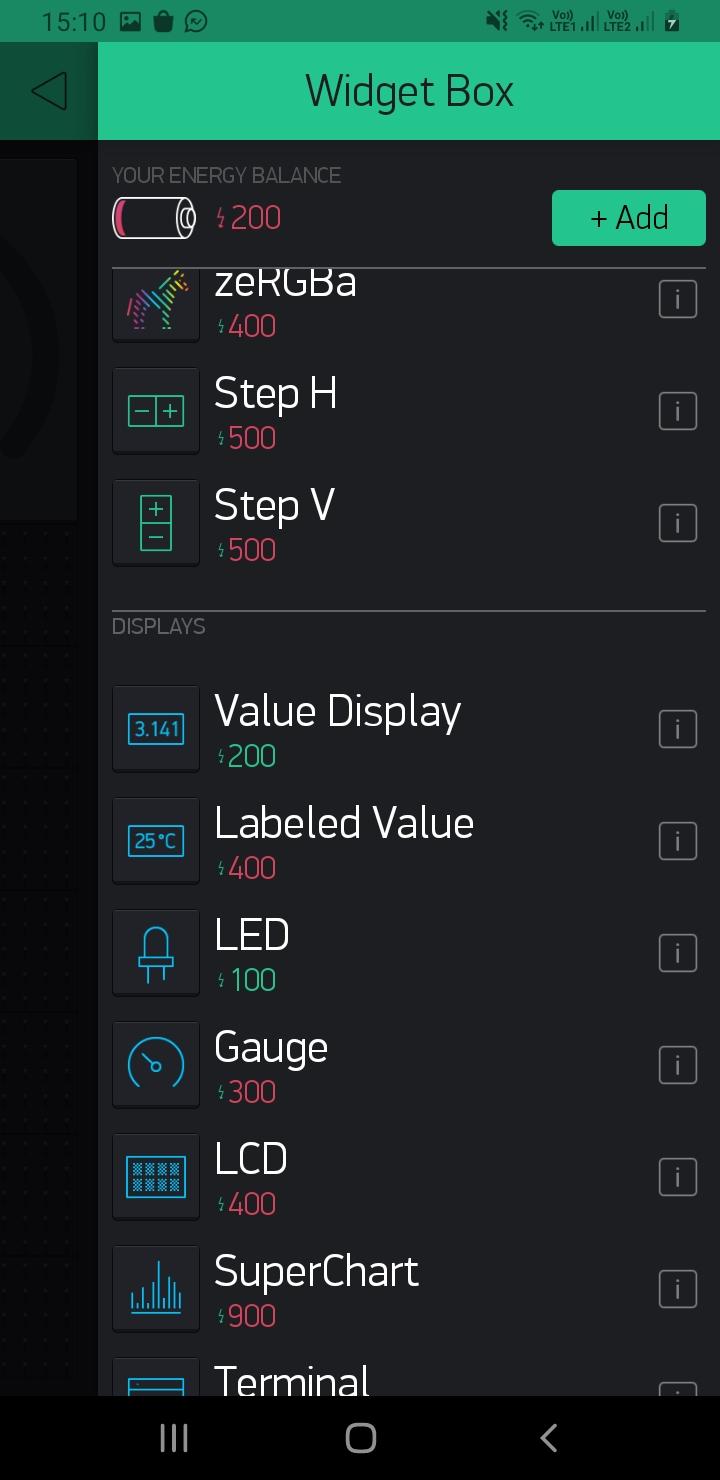Click the + Add energy button

click(629, 218)
